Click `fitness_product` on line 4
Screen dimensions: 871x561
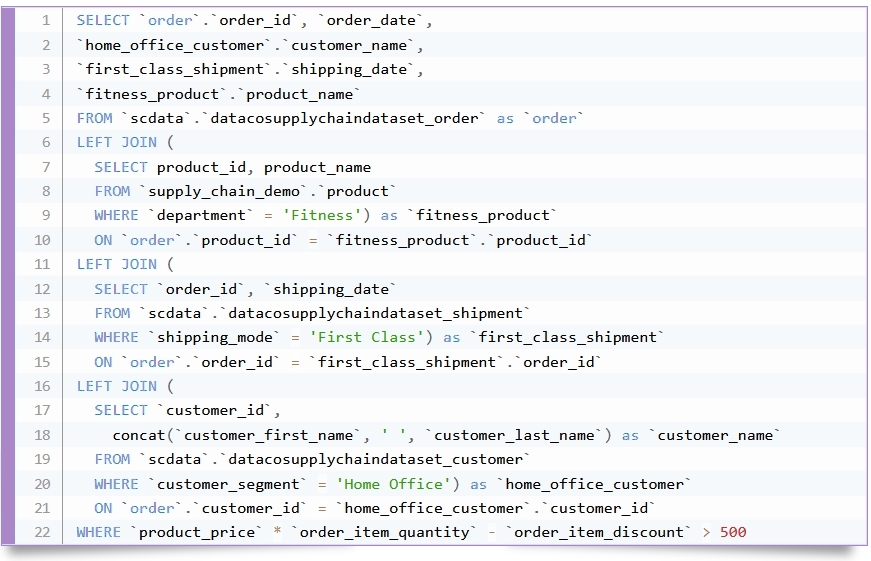152,94
